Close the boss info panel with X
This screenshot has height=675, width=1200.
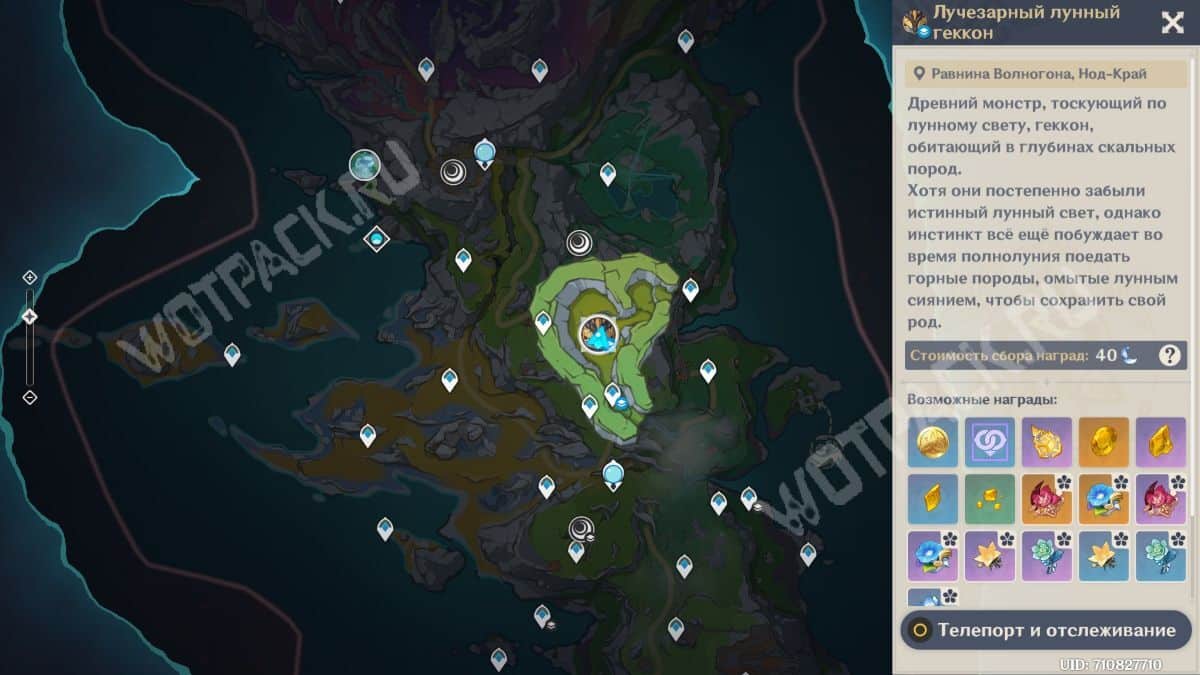[x=1171, y=23]
